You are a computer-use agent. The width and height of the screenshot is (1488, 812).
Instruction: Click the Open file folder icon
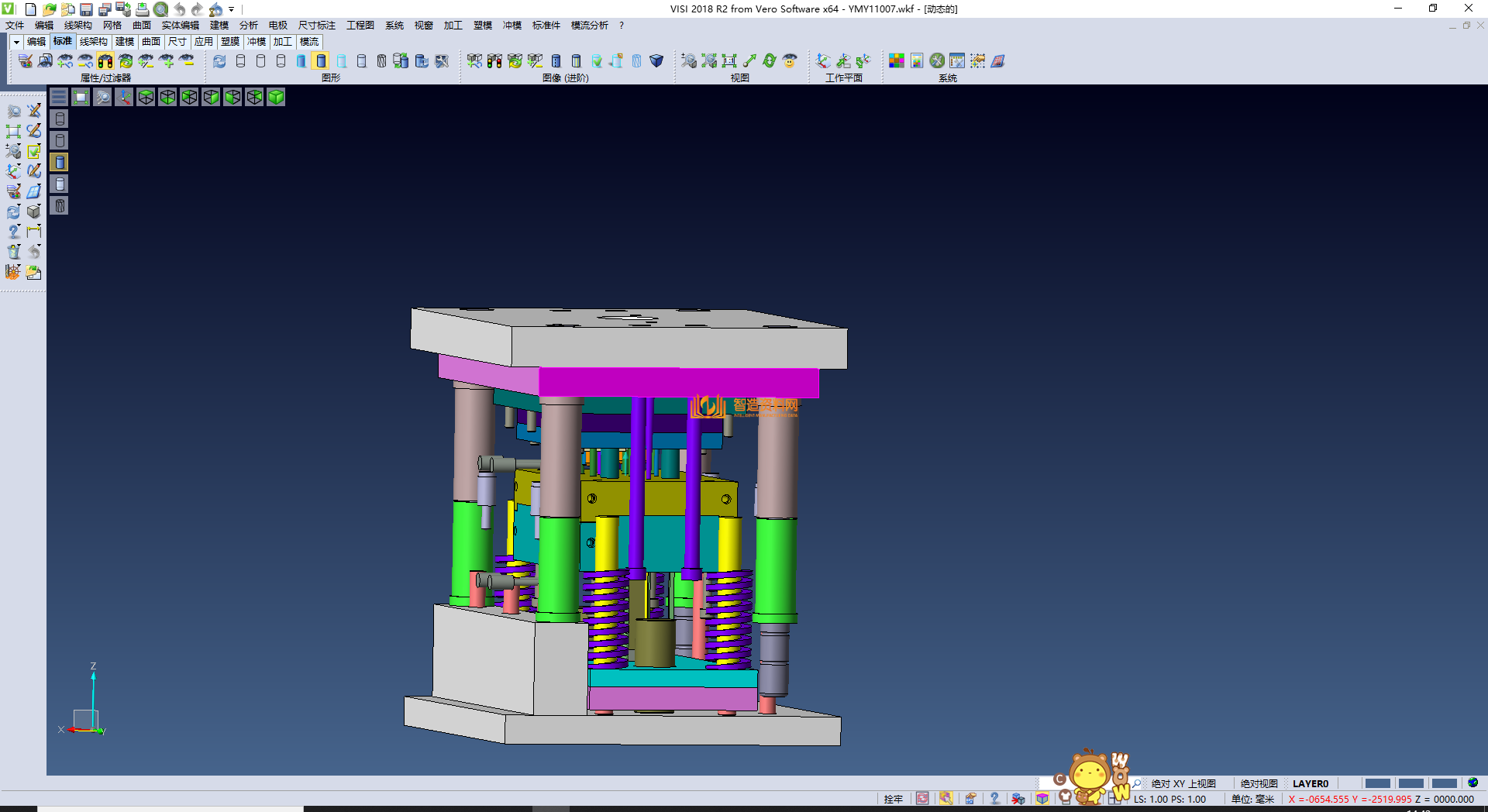(49, 9)
